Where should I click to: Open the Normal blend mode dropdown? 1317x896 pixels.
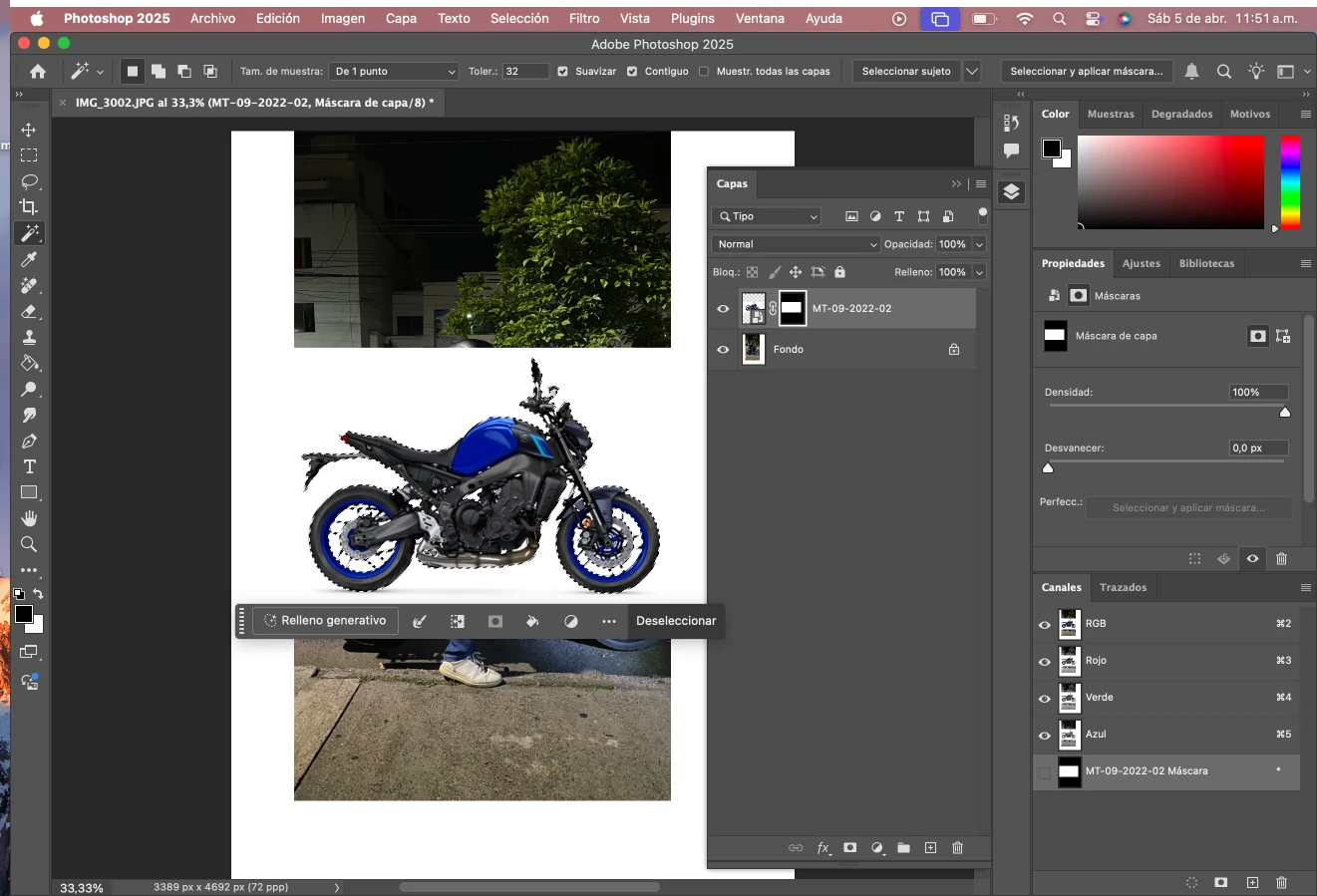[x=796, y=244]
